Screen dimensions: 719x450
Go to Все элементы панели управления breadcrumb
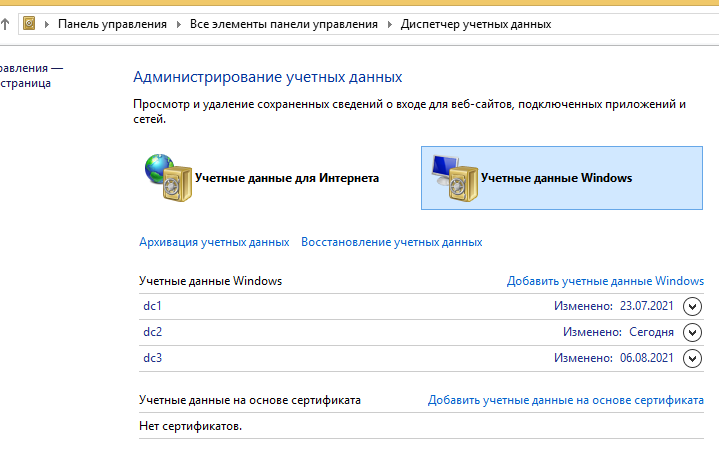tap(284, 24)
